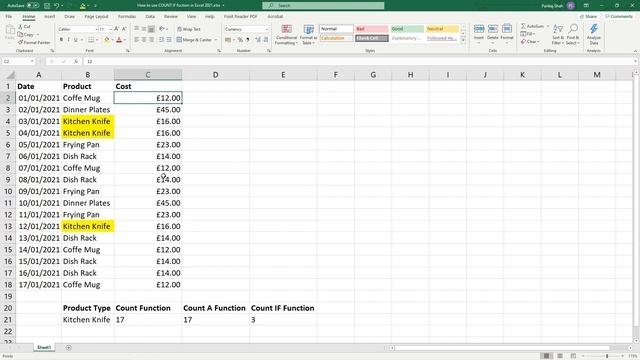The image size is (640, 360).
Task: Apply the Check Cell style
Action: [x=371, y=38]
